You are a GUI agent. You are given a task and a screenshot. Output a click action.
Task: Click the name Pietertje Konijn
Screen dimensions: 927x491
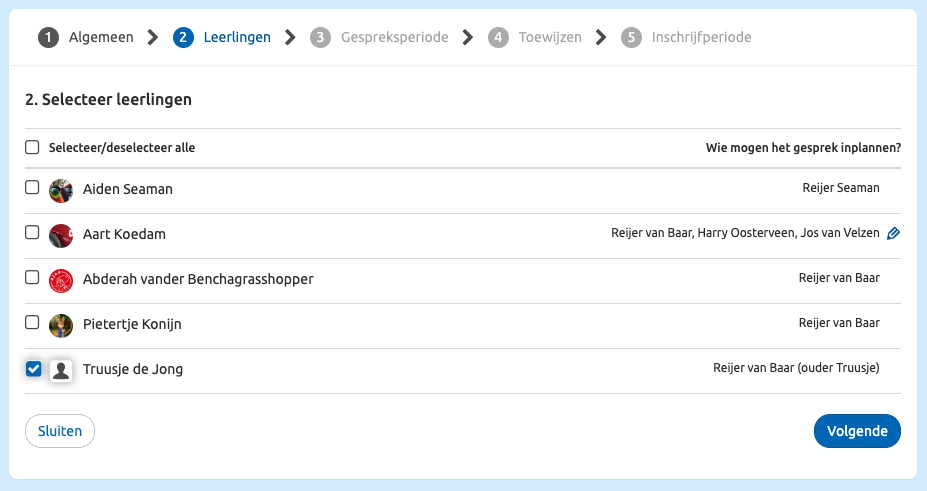coord(132,324)
